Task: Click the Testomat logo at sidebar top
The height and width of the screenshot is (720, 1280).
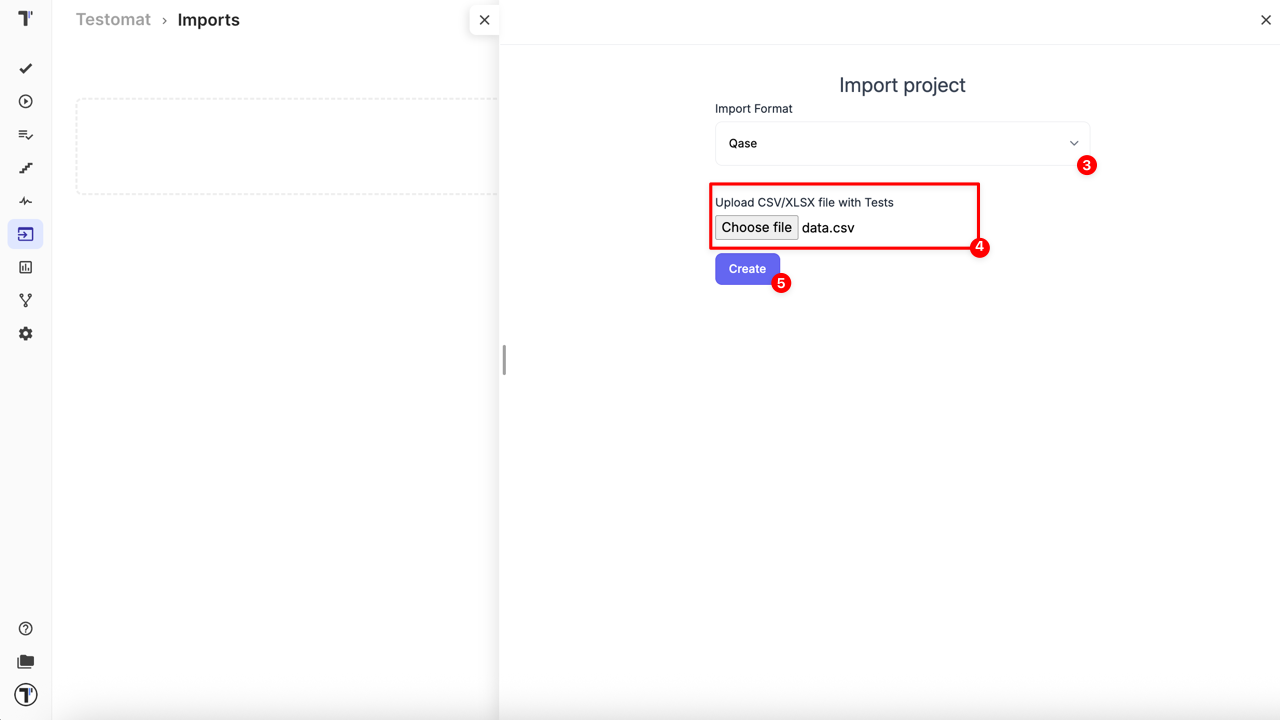Action: pyautogui.click(x=25, y=18)
